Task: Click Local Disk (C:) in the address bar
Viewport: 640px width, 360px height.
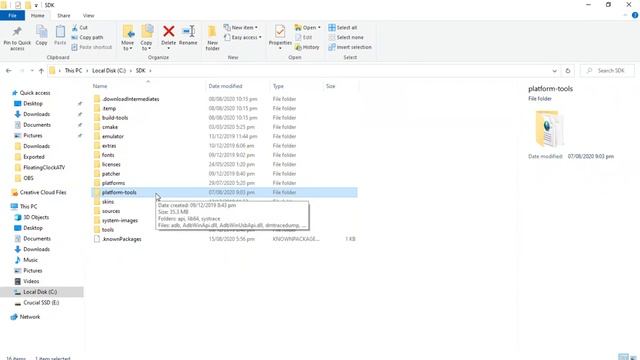Action: tap(109, 71)
